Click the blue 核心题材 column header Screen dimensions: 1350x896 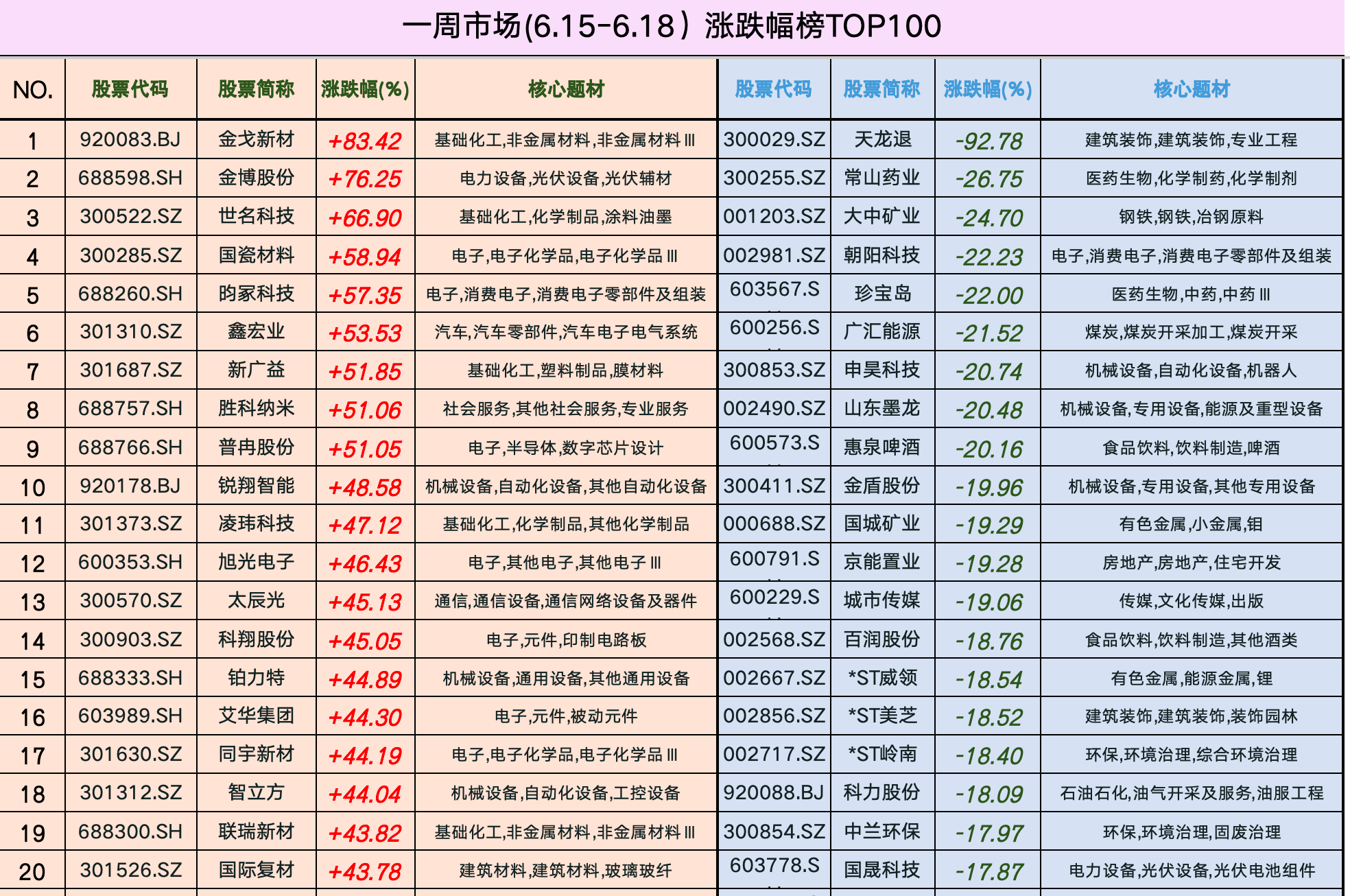coord(1192,89)
